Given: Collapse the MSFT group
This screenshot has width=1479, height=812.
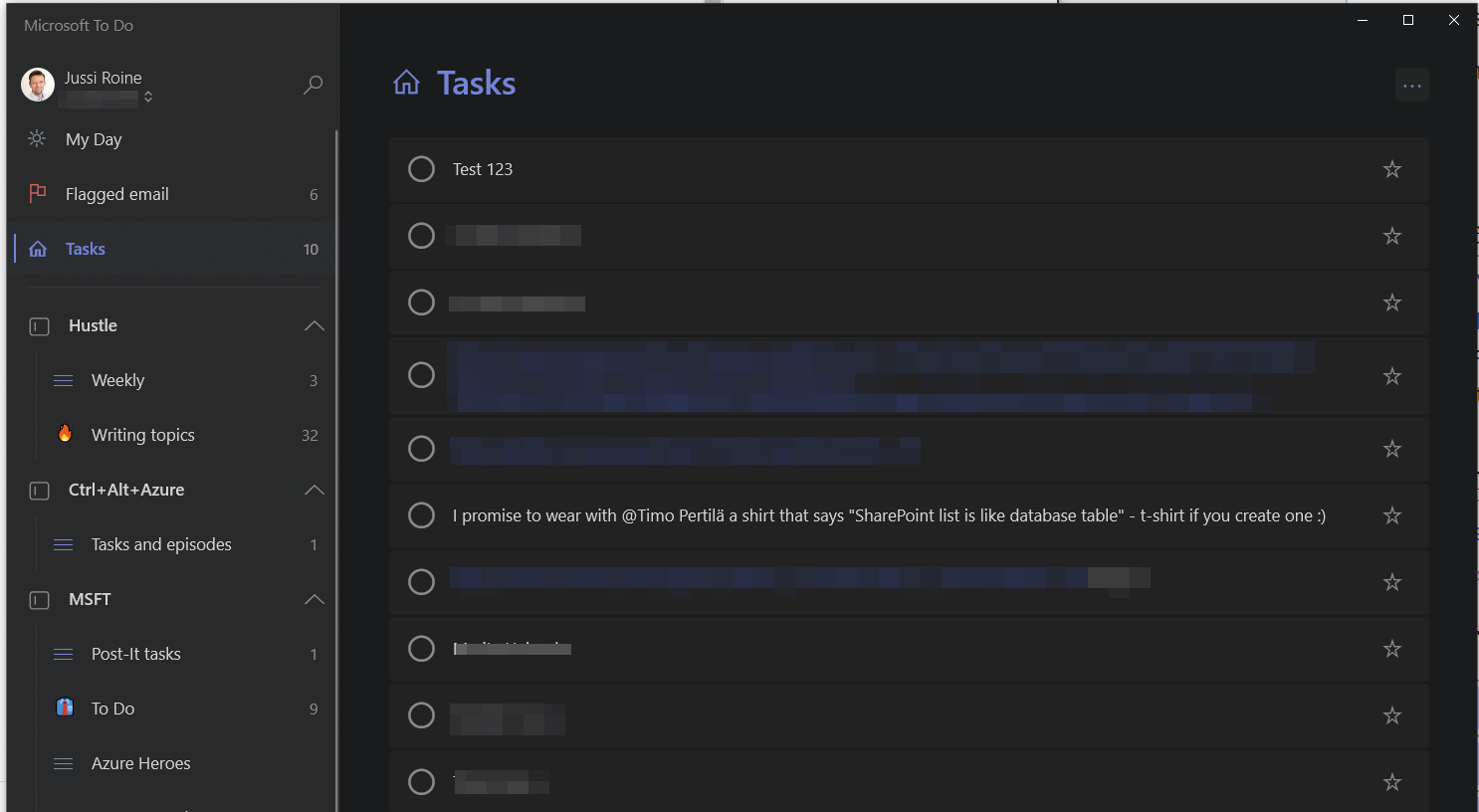Looking at the screenshot, I should coord(315,599).
